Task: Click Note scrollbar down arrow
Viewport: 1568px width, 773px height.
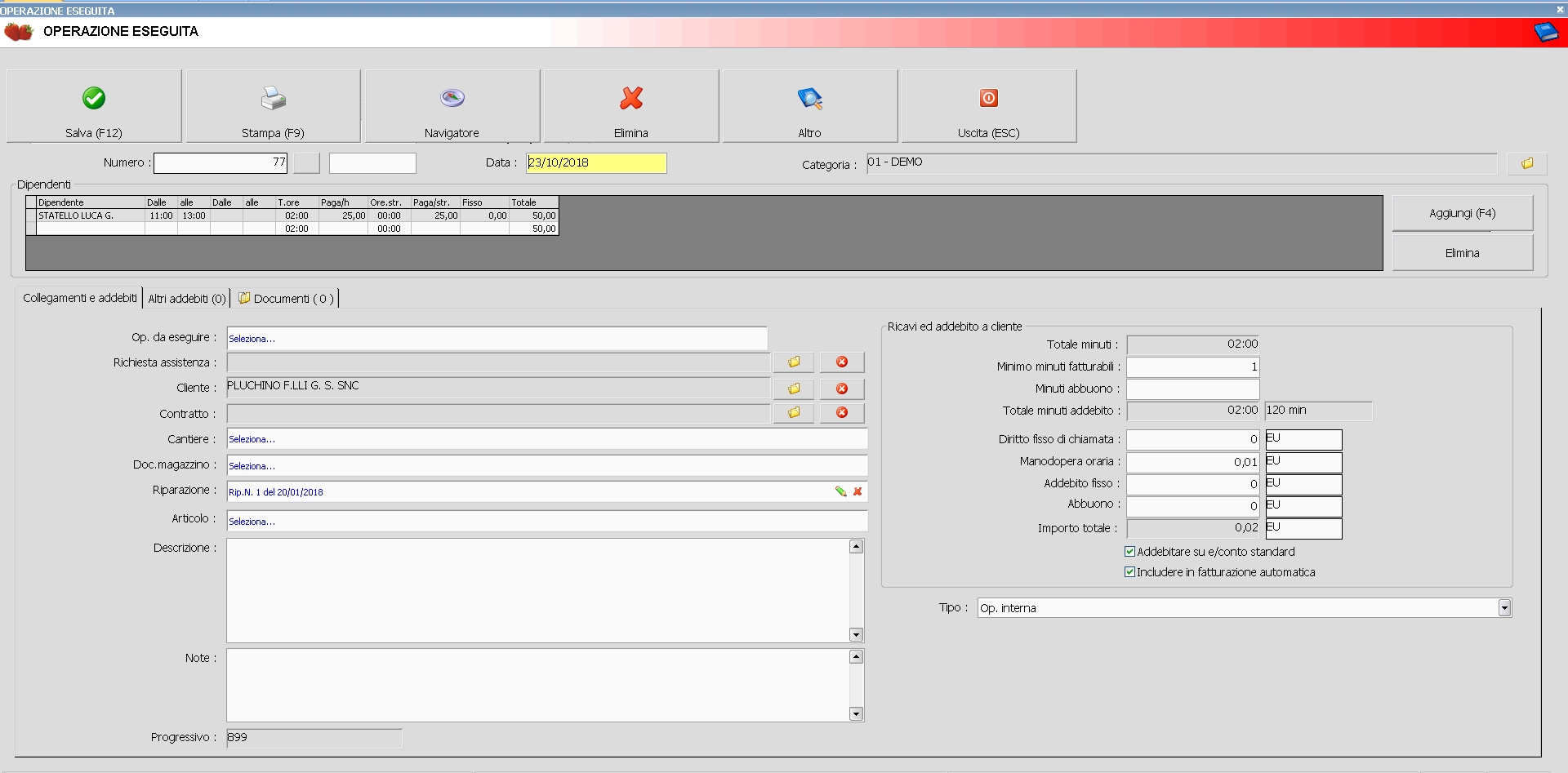Action: (x=856, y=713)
